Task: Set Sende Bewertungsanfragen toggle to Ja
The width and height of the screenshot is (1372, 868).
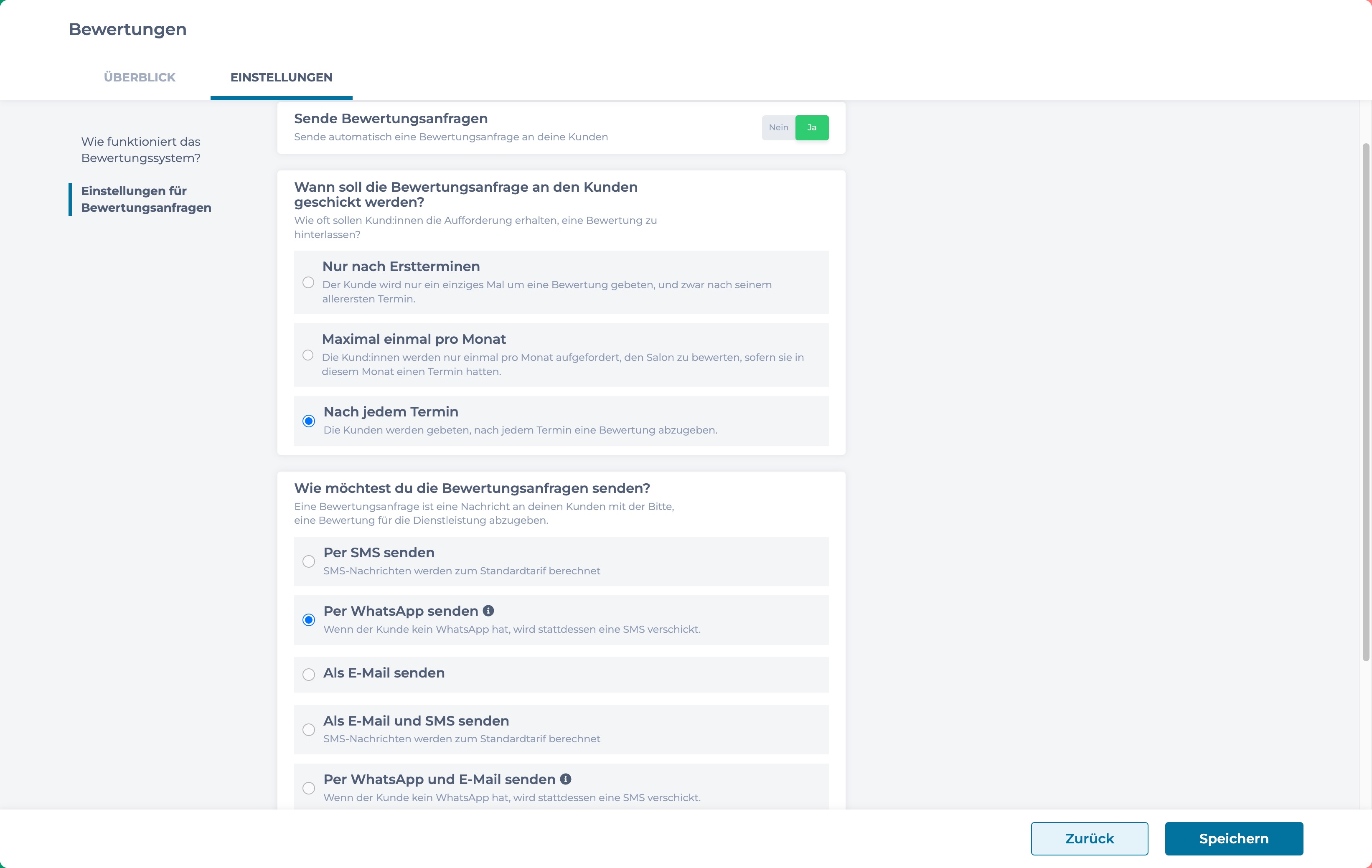Action: pos(812,127)
